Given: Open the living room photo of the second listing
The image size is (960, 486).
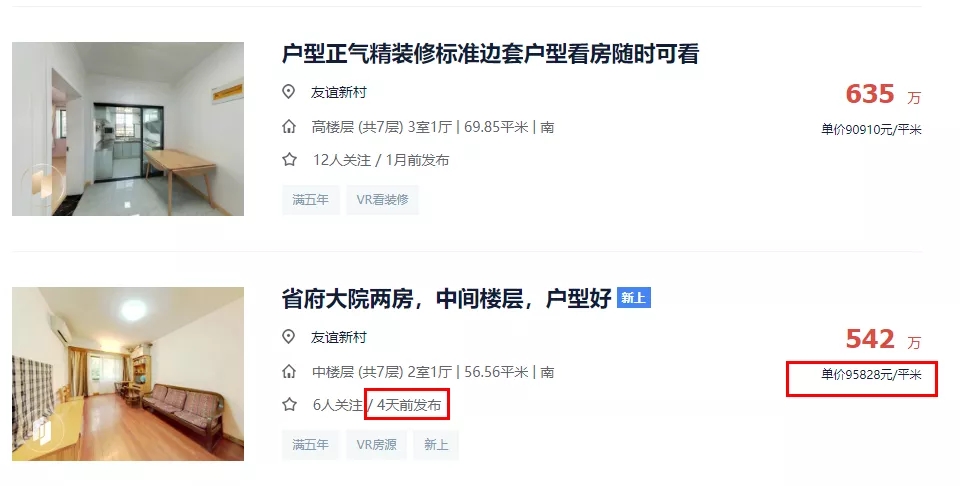Looking at the screenshot, I should [x=128, y=374].
